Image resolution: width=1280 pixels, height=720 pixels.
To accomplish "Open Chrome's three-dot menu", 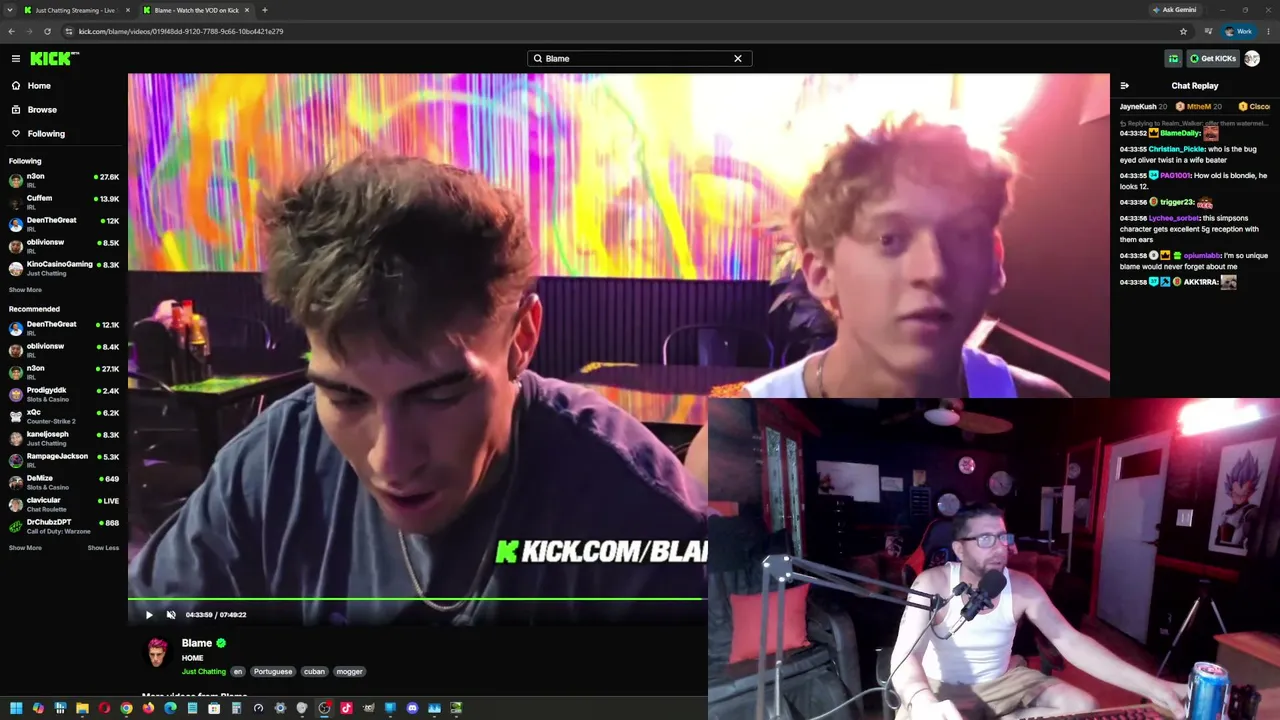I will tap(1267, 31).
